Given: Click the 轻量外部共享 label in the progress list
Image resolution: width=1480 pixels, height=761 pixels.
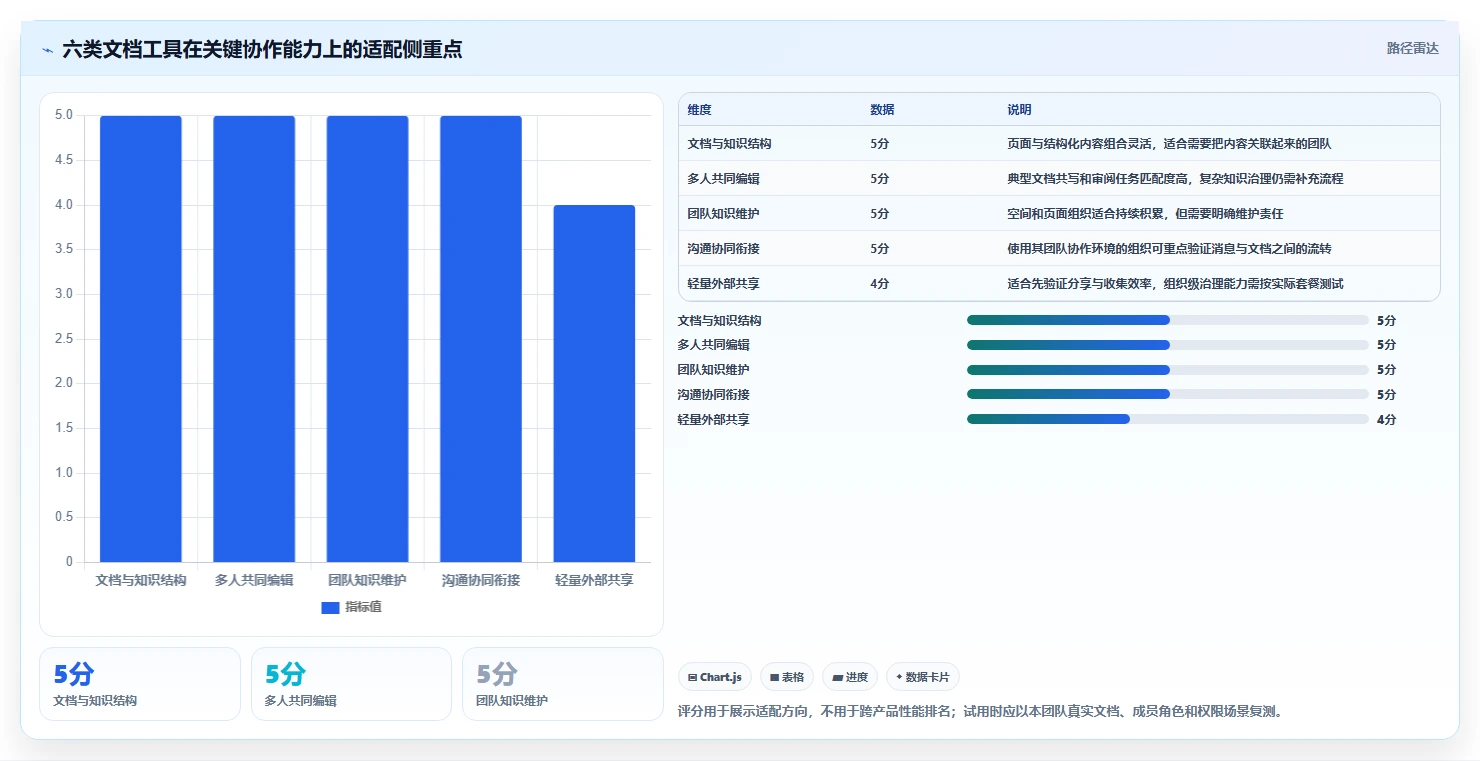Looking at the screenshot, I should coord(713,420).
